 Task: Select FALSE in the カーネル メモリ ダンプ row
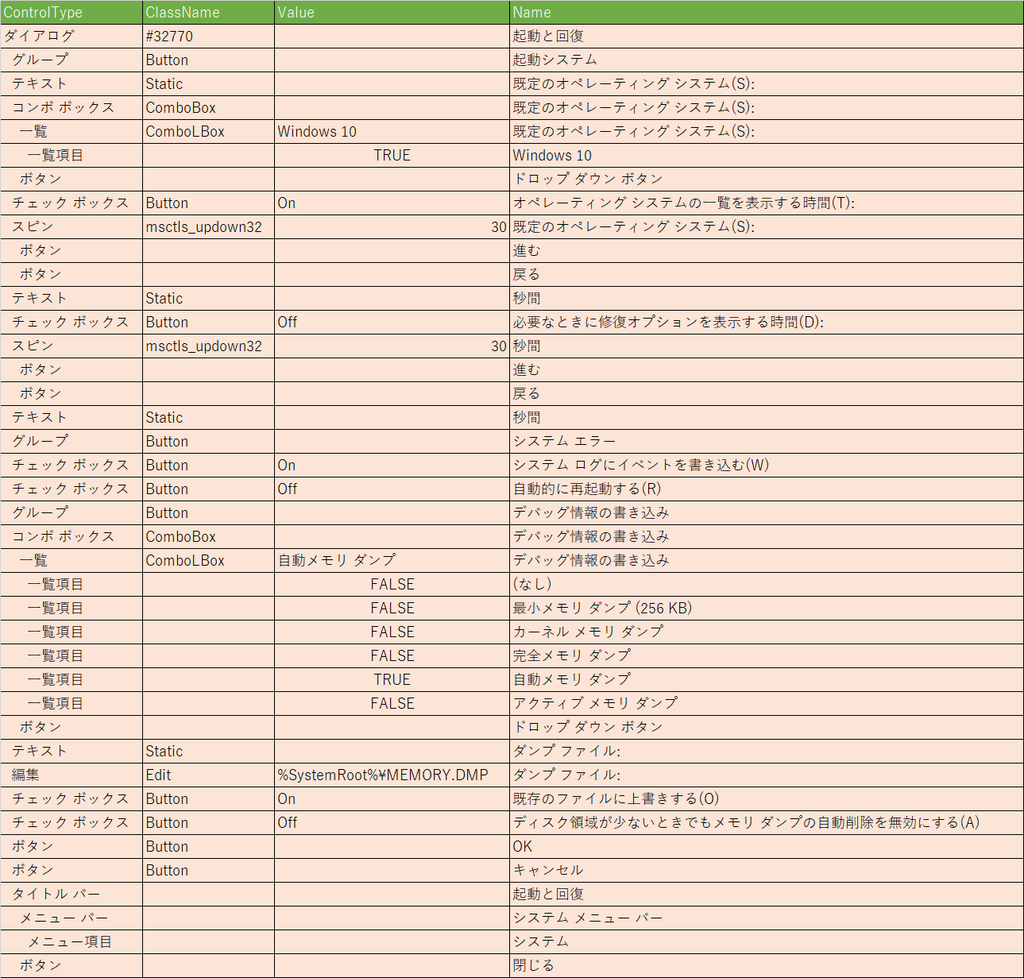point(391,632)
